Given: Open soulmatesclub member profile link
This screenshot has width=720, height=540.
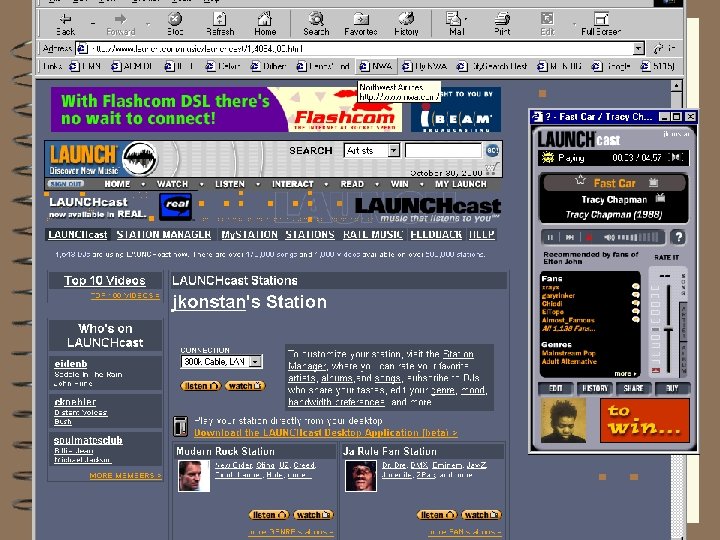Looking at the screenshot, I should (x=88, y=440).
